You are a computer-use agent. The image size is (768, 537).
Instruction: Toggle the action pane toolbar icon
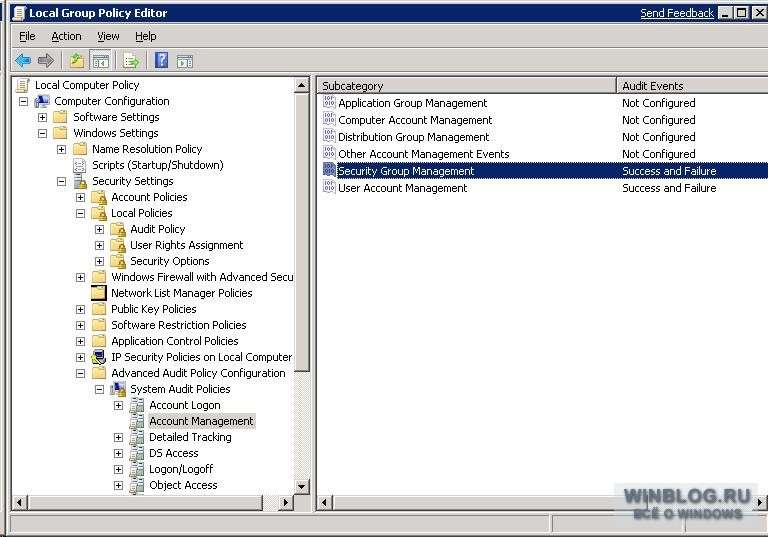click(185, 61)
